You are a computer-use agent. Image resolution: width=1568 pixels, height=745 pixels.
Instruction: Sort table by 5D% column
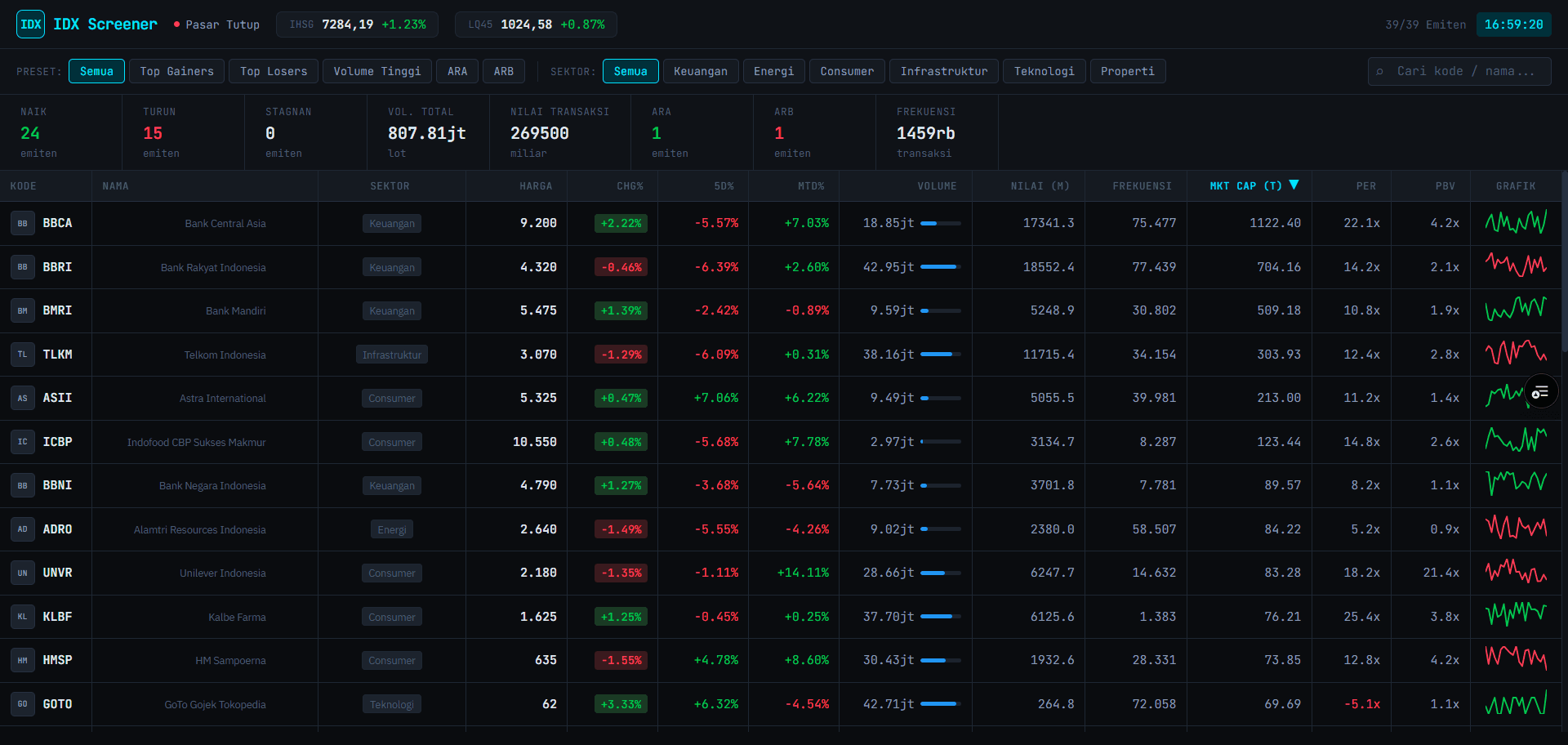tap(703, 186)
